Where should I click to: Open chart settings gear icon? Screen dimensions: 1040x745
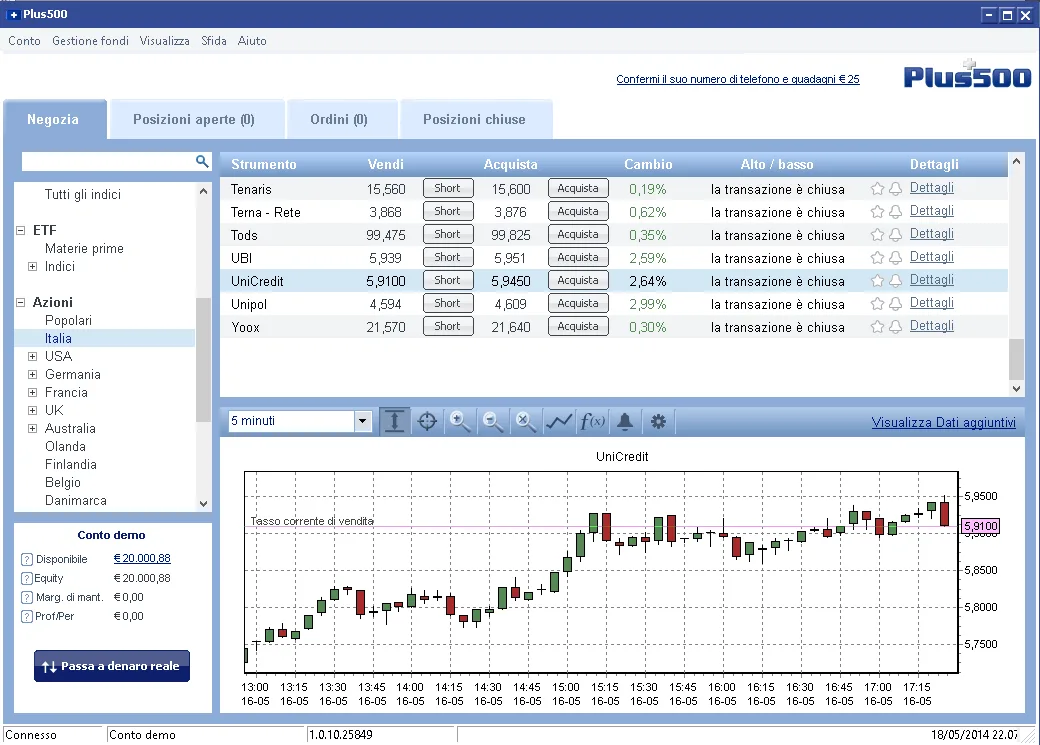(658, 421)
